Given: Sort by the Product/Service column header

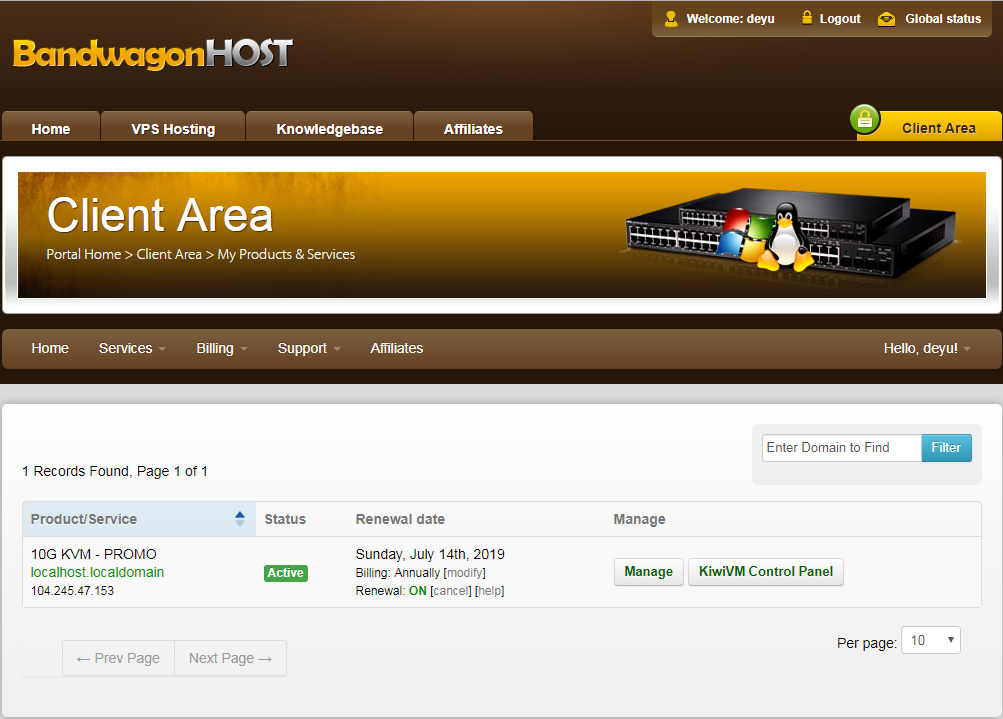Looking at the screenshot, I should pos(139,519).
